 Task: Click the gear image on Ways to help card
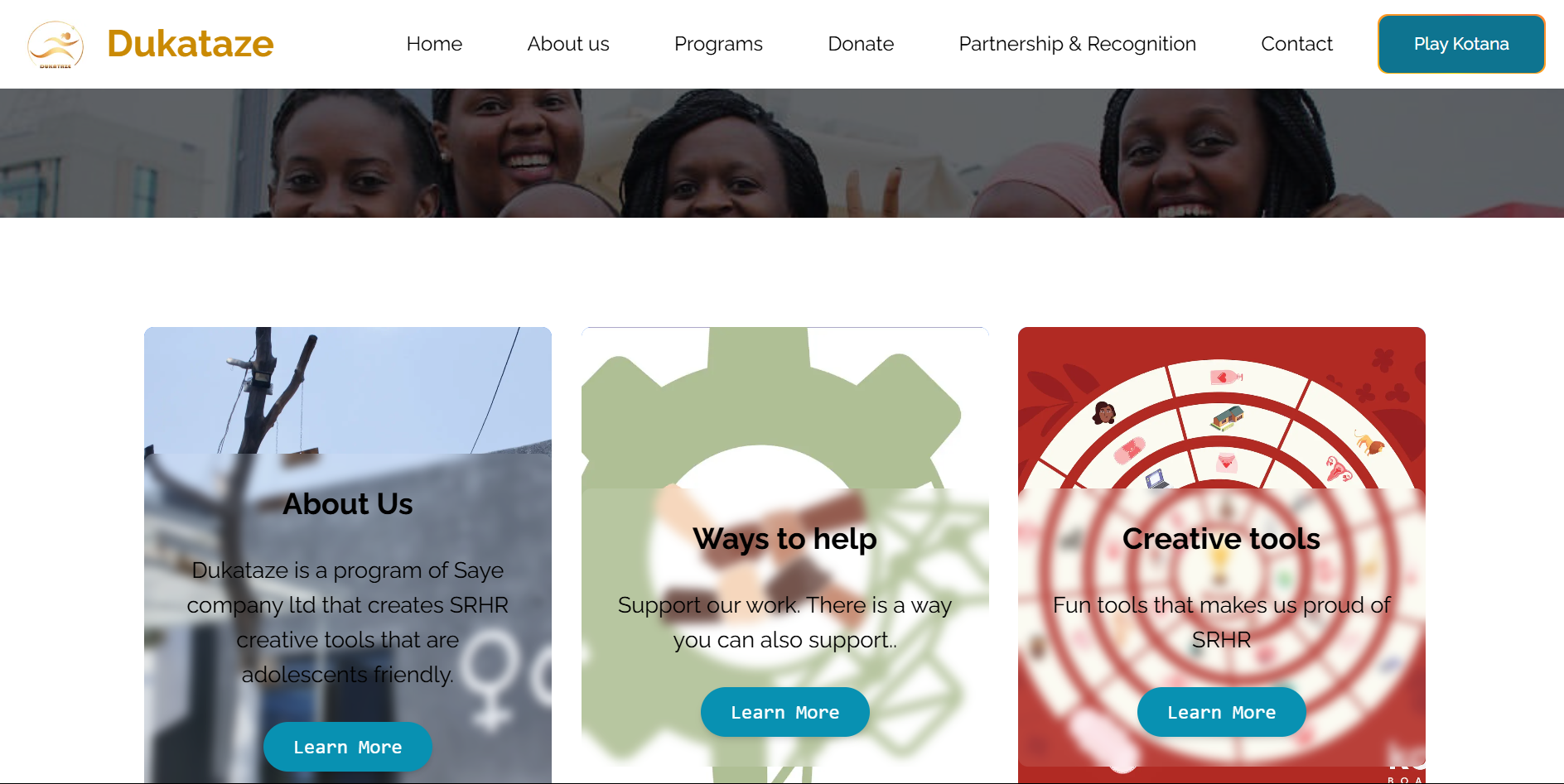coord(785,407)
